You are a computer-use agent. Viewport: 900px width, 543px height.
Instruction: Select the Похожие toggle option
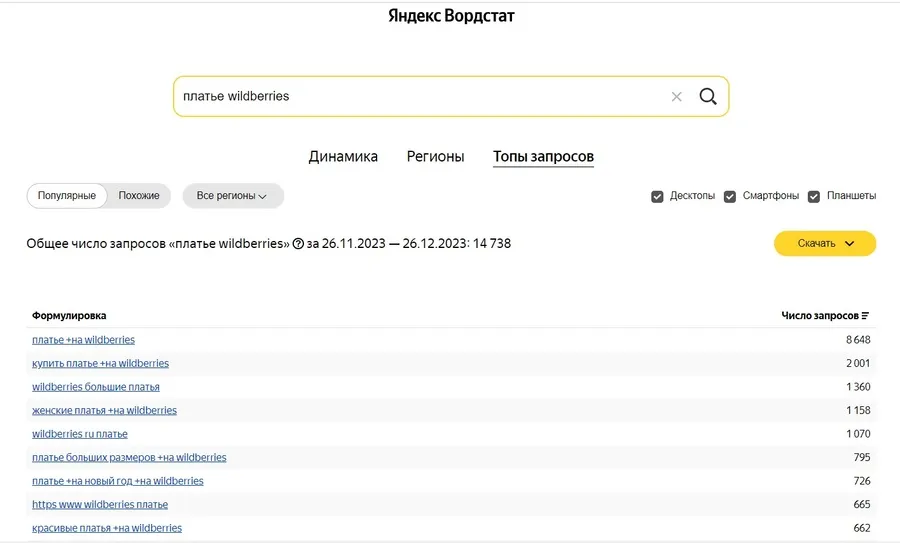(x=139, y=196)
